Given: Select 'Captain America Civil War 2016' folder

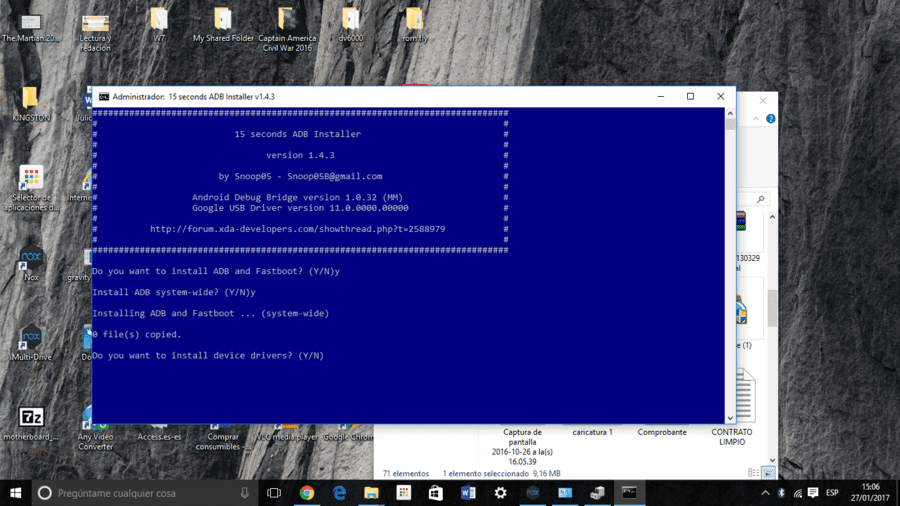Looking at the screenshot, I should pyautogui.click(x=287, y=30).
